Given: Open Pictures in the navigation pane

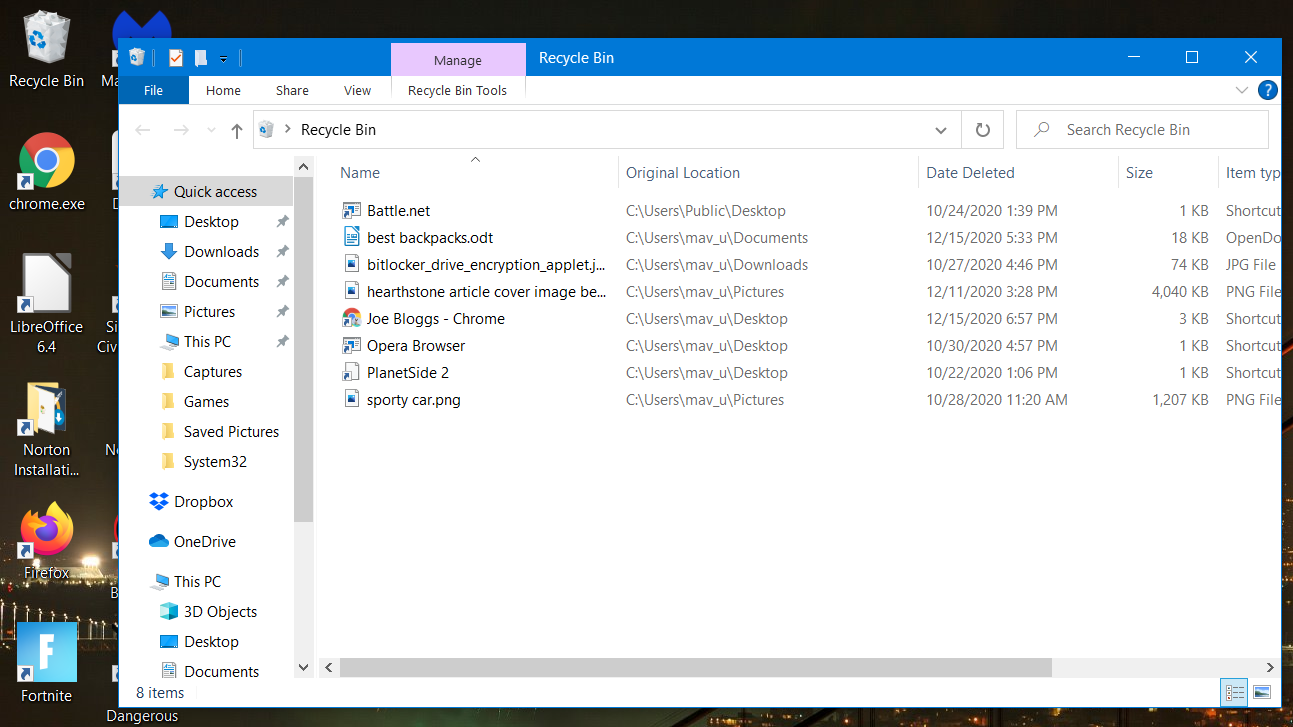Looking at the screenshot, I should tap(209, 312).
